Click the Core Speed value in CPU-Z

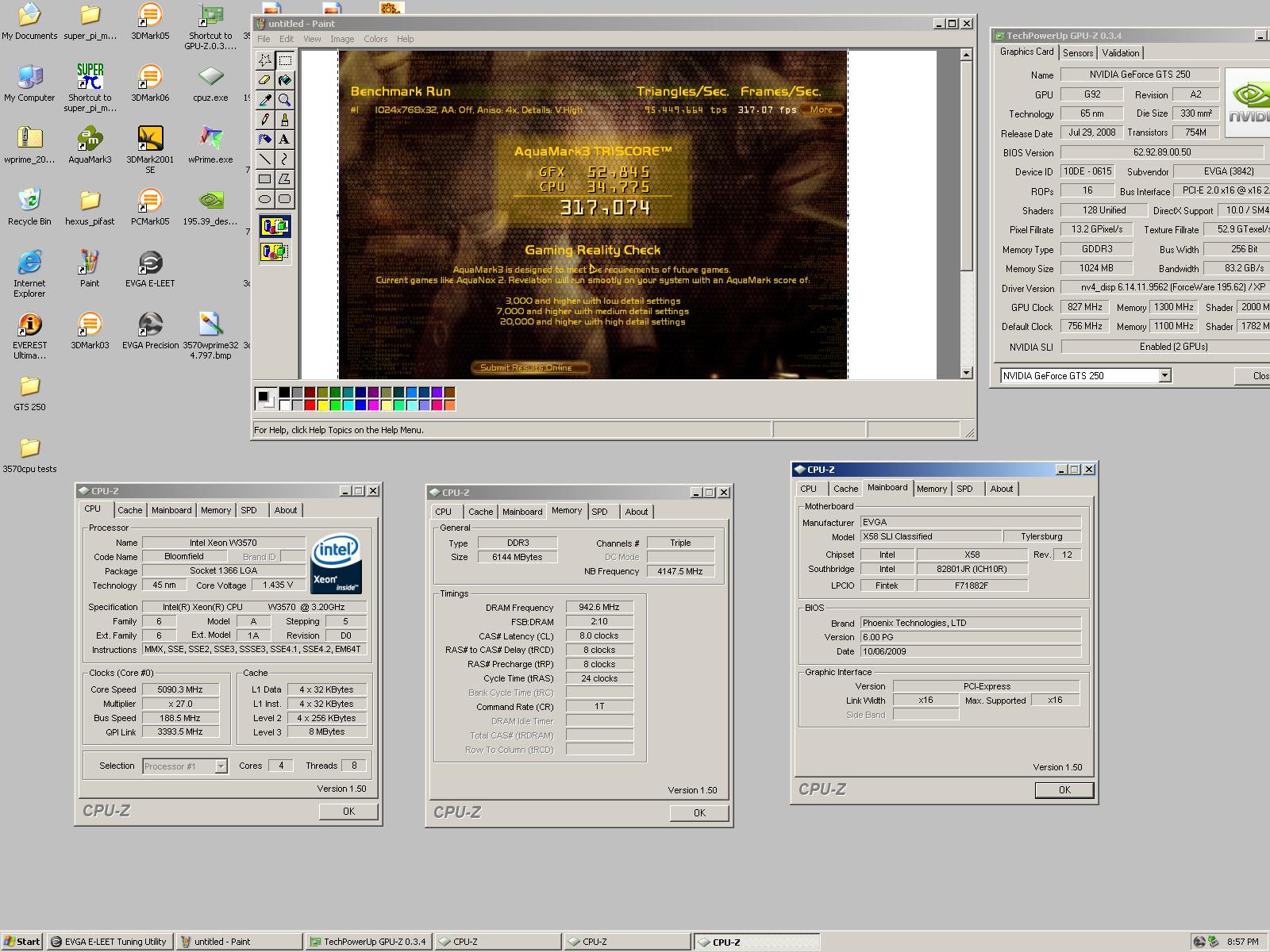coord(181,689)
